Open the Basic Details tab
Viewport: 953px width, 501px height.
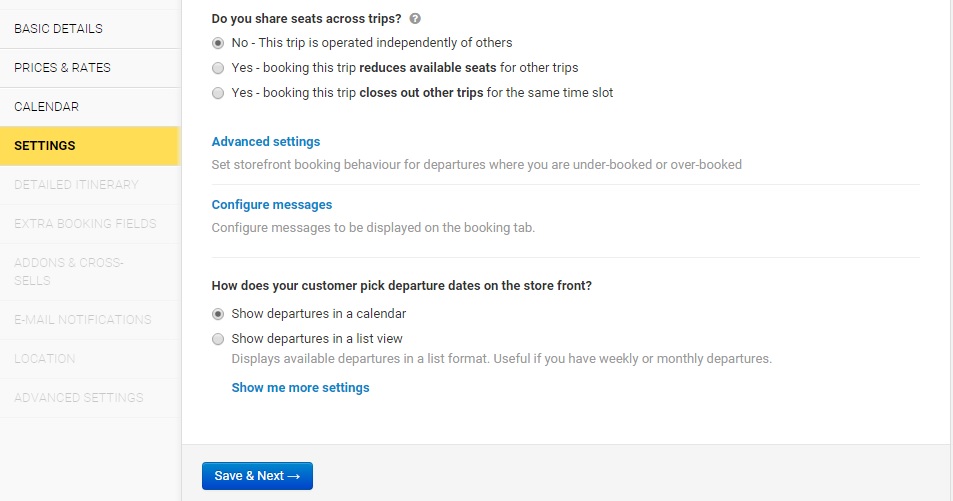tap(58, 29)
